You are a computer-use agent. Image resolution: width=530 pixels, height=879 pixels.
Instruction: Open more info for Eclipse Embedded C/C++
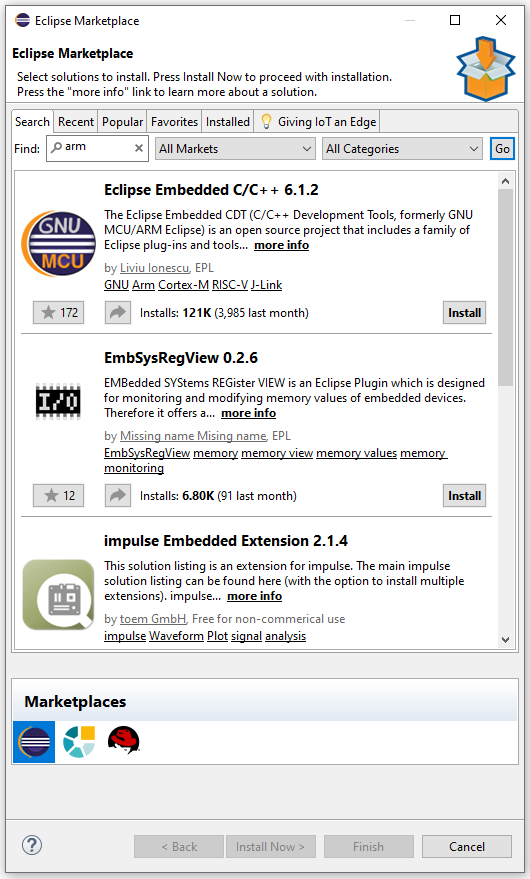[x=282, y=245]
